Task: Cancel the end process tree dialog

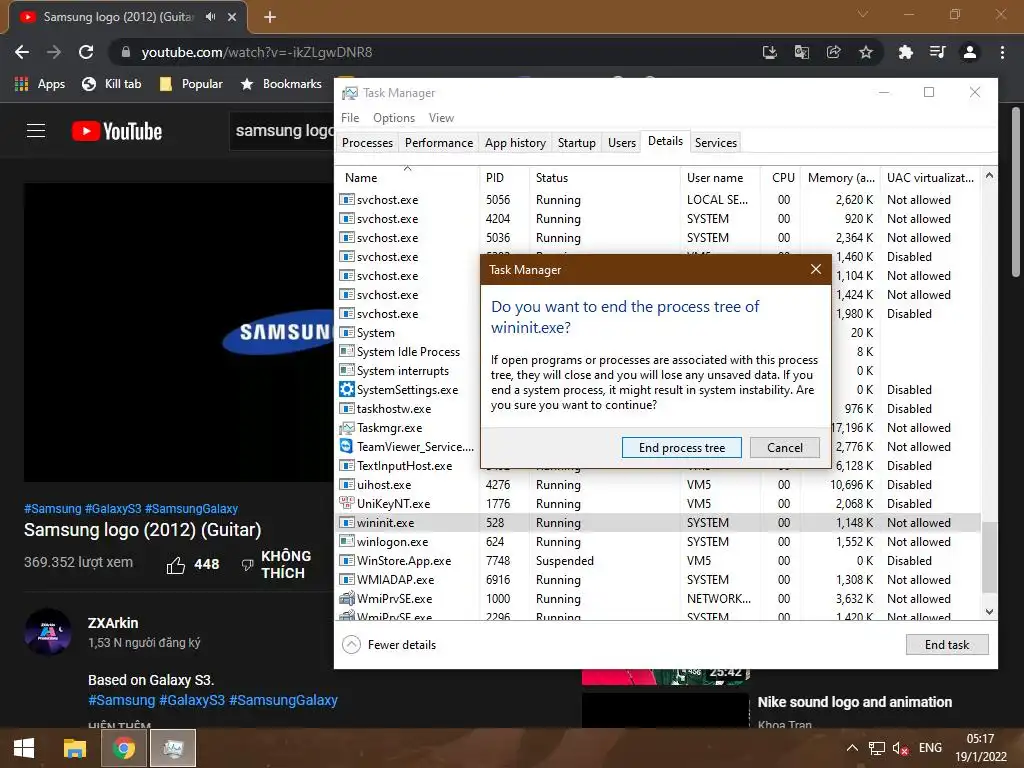Action: (784, 447)
